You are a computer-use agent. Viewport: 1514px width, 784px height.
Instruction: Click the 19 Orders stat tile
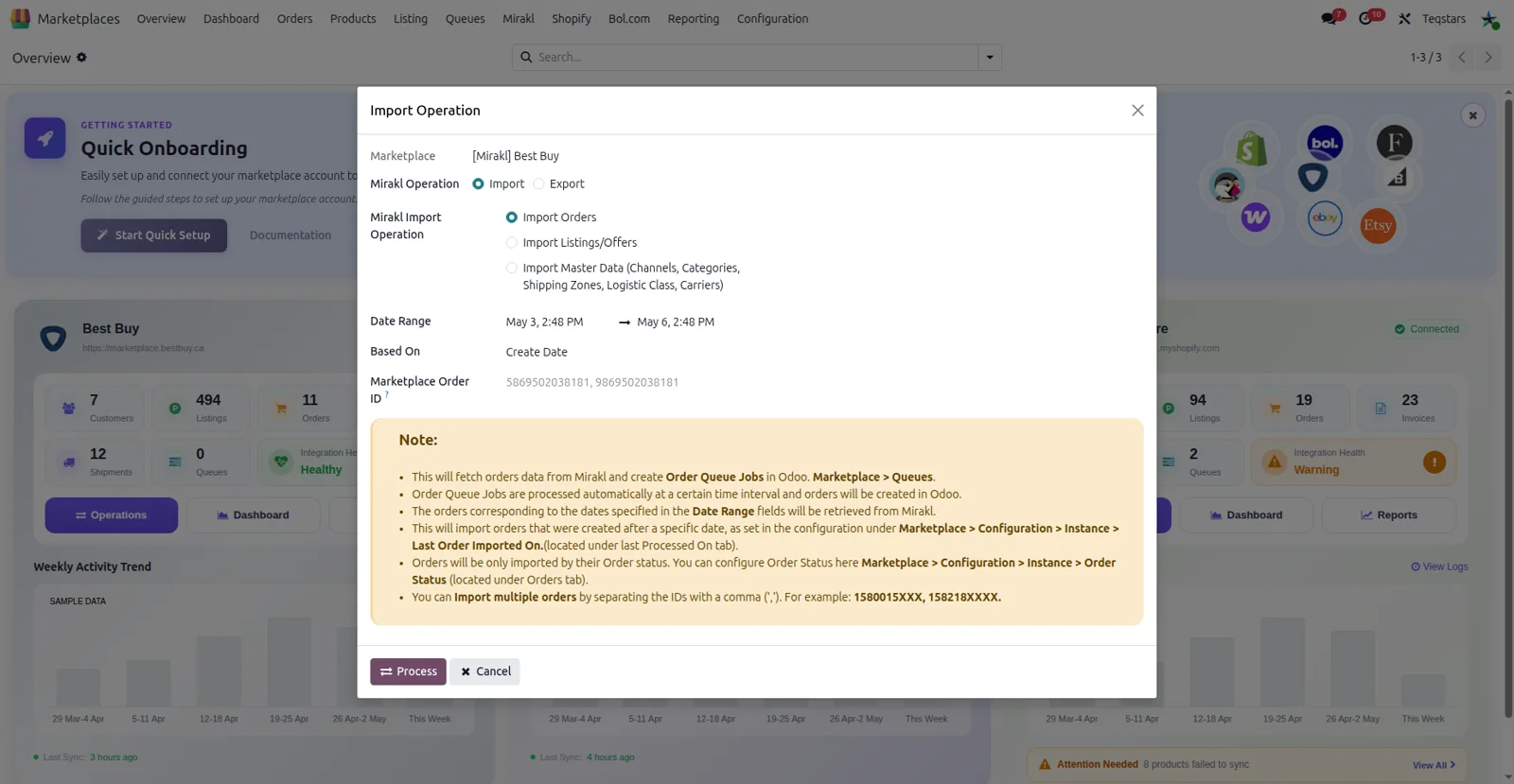[x=1299, y=408]
